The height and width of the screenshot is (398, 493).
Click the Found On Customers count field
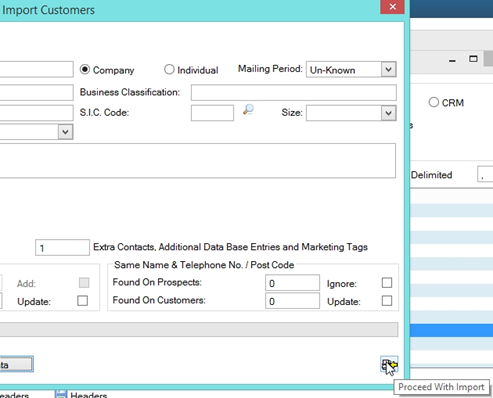coord(292,301)
